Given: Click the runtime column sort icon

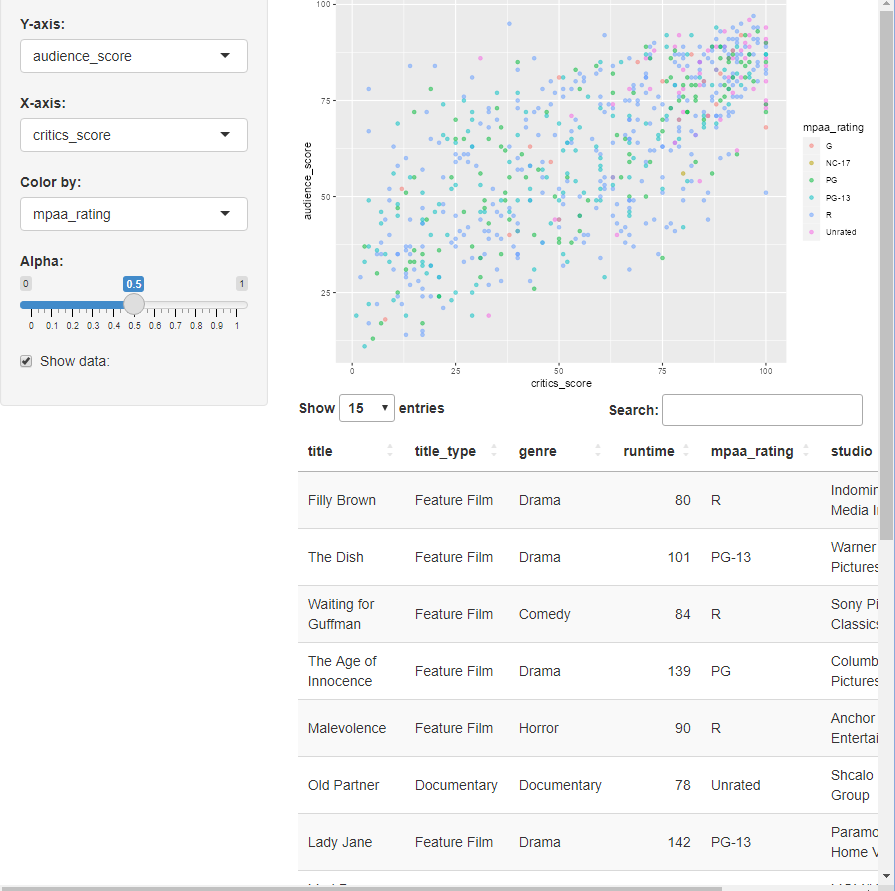Looking at the screenshot, I should pyautogui.click(x=686, y=451).
